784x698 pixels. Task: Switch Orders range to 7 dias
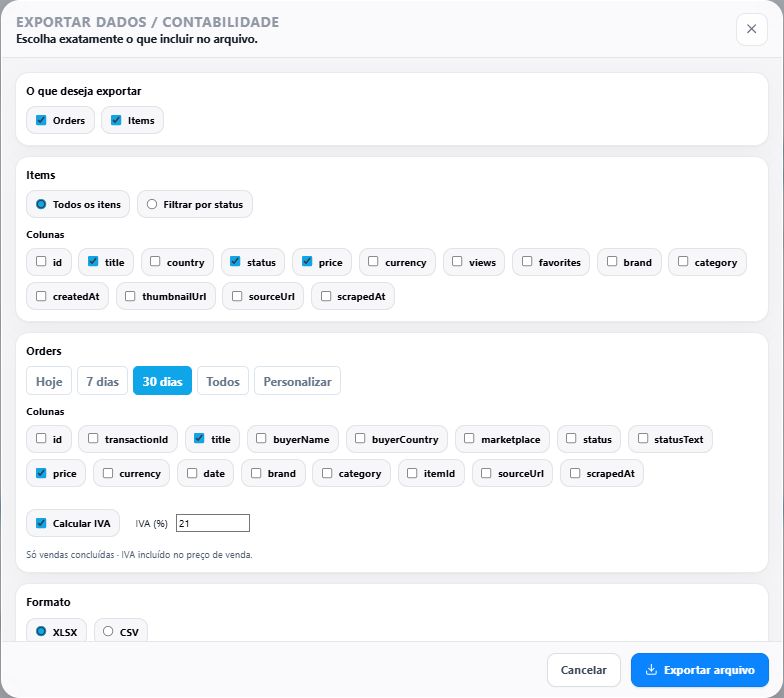coord(102,381)
